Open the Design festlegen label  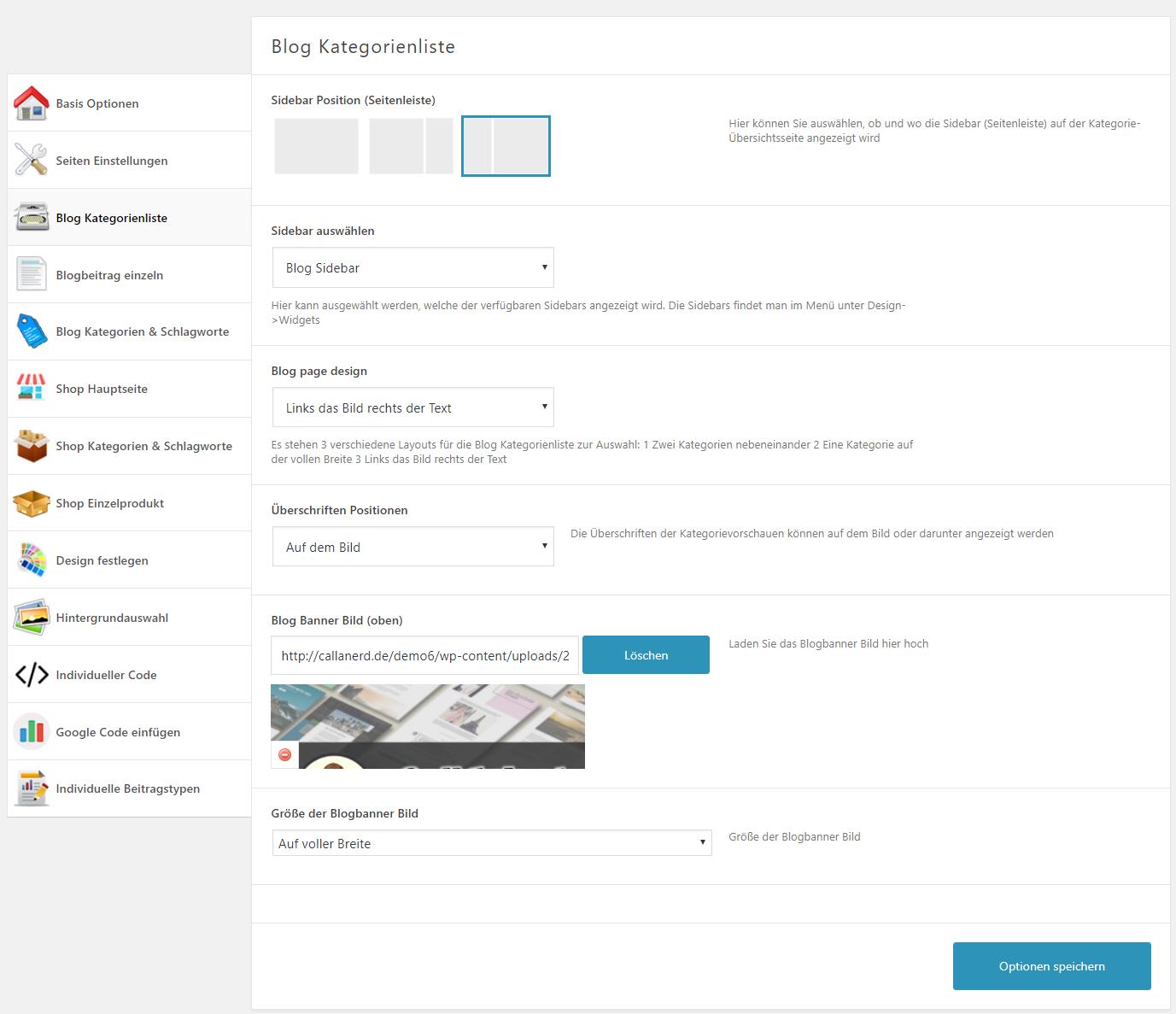tap(102, 560)
